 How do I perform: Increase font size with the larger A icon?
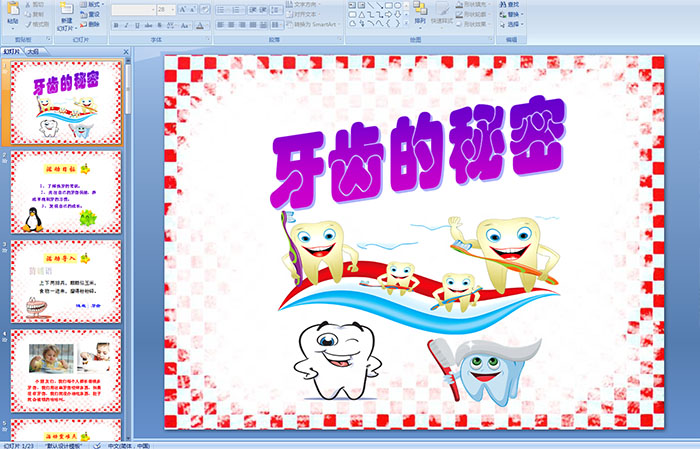tap(183, 9)
